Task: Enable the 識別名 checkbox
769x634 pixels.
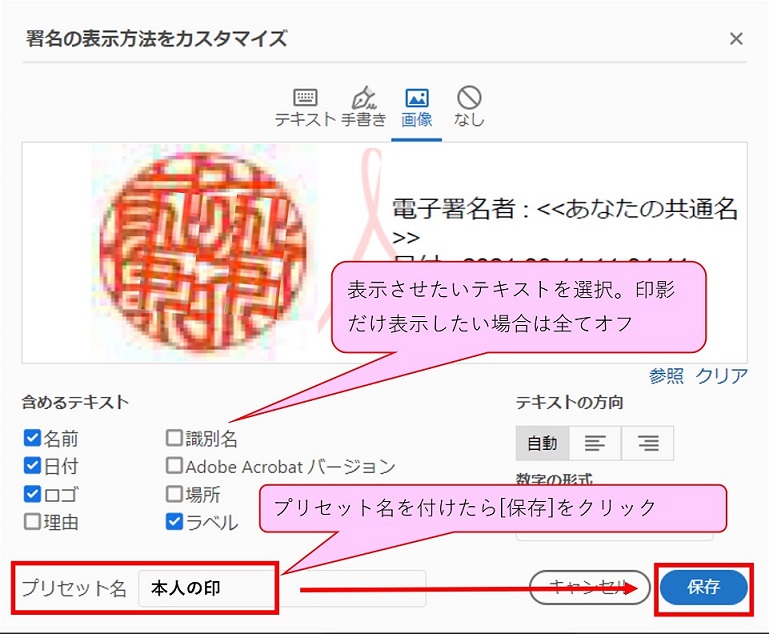Action: [174, 438]
